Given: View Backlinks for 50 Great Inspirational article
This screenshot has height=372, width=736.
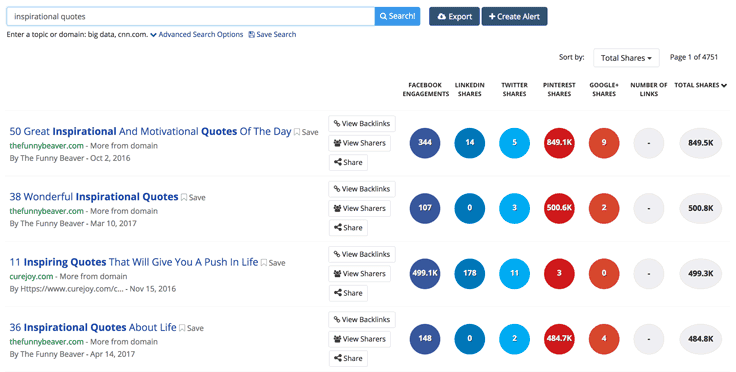Looking at the screenshot, I should point(362,124).
